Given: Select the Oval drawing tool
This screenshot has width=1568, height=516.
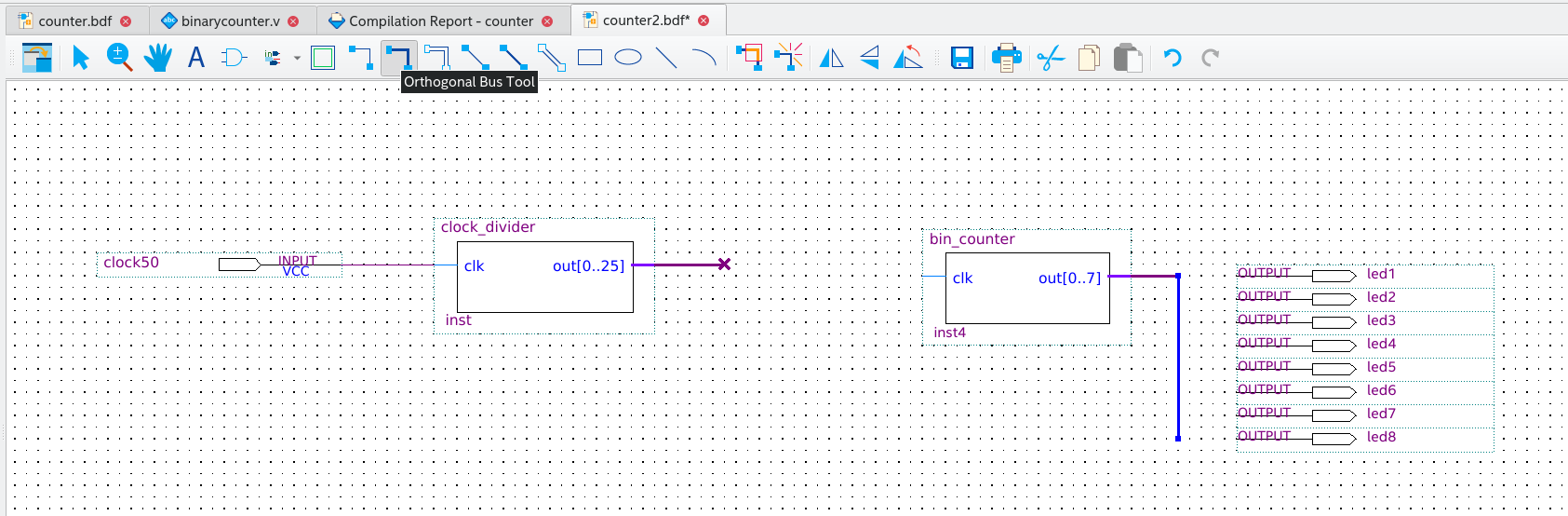Looking at the screenshot, I should point(628,58).
